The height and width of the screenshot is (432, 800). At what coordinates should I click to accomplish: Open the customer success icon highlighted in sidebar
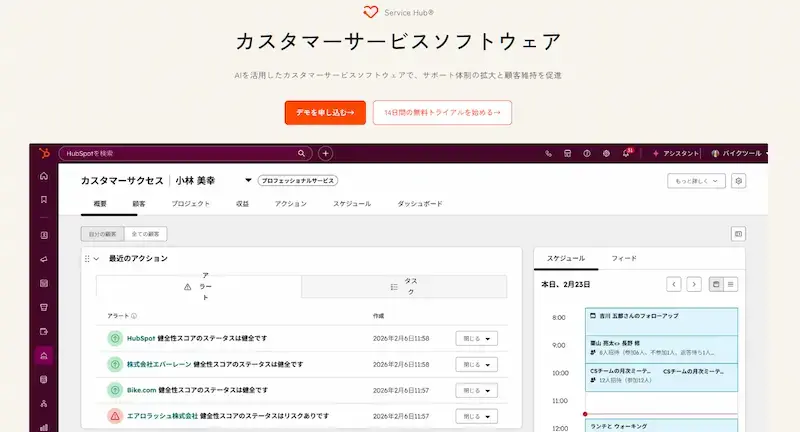tap(44, 355)
